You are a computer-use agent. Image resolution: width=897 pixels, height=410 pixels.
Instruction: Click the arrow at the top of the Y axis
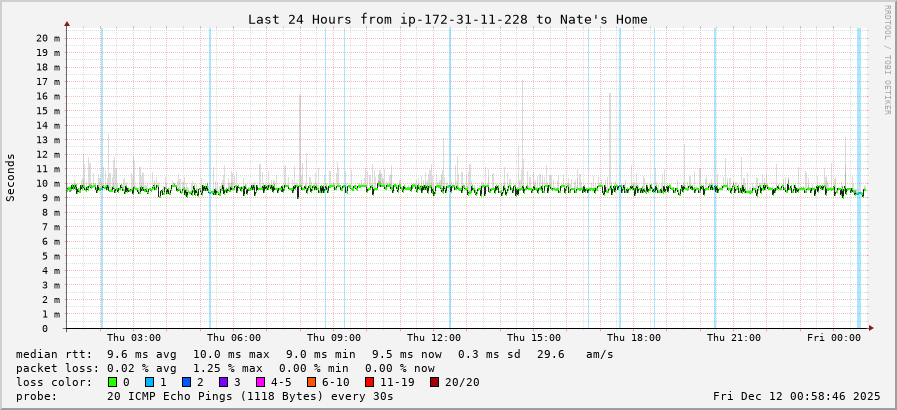pyautogui.click(x=67, y=23)
